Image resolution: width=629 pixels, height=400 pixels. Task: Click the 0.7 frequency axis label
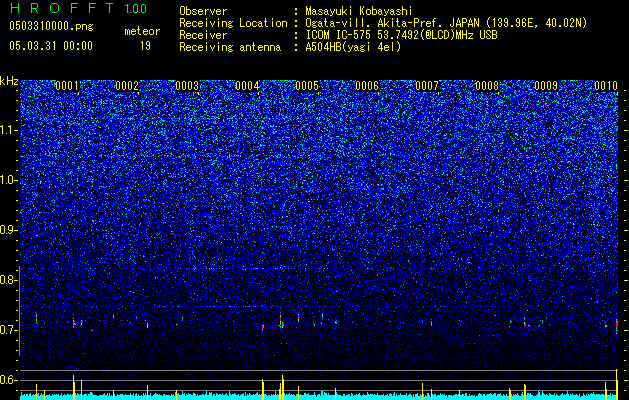(9, 330)
